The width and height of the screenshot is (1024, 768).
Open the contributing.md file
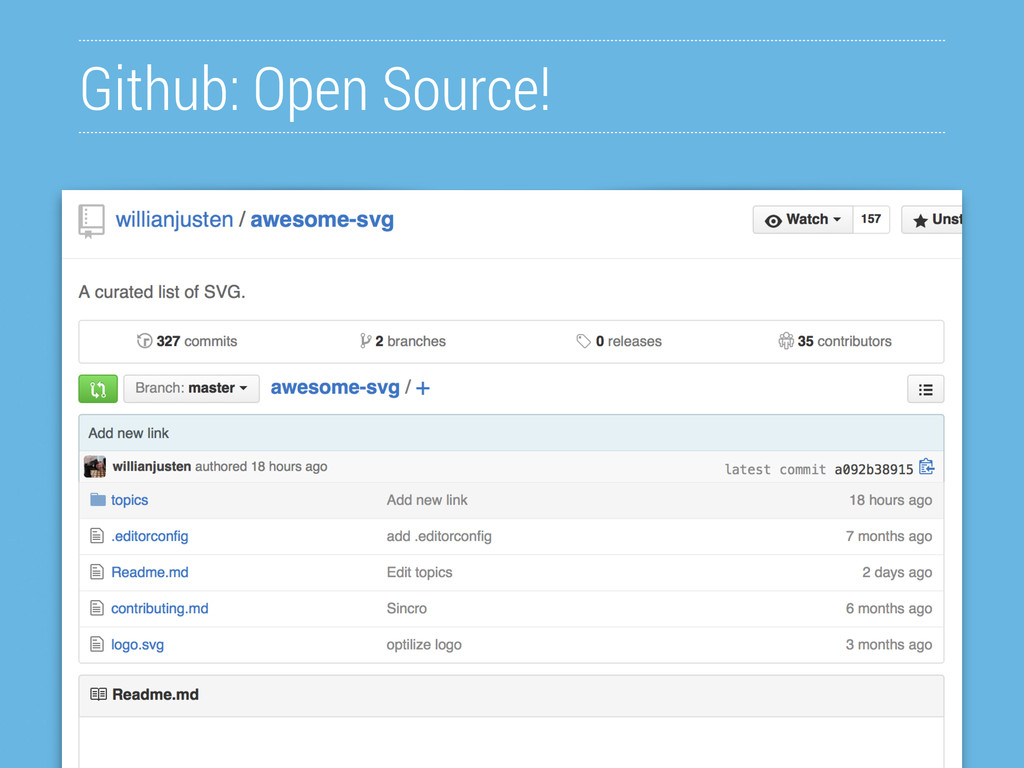pyautogui.click(x=159, y=608)
